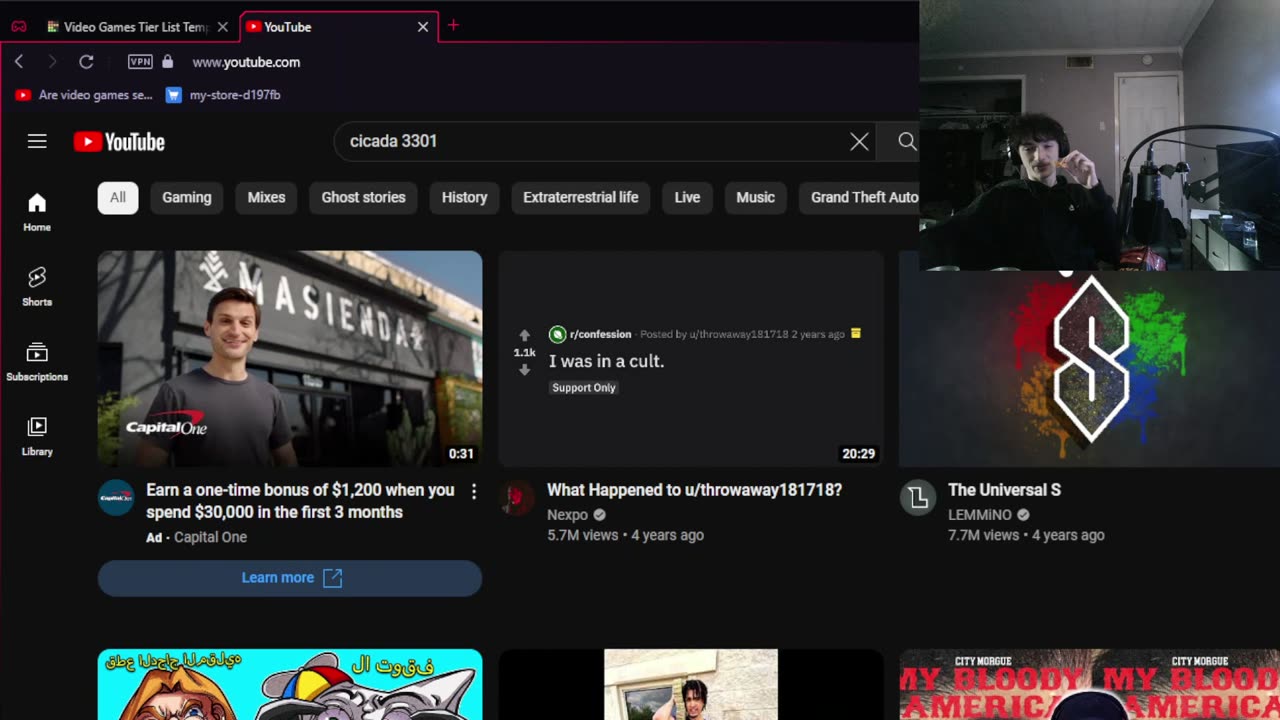Click the browser forward arrow
The image size is (1280, 720).
[x=52, y=62]
